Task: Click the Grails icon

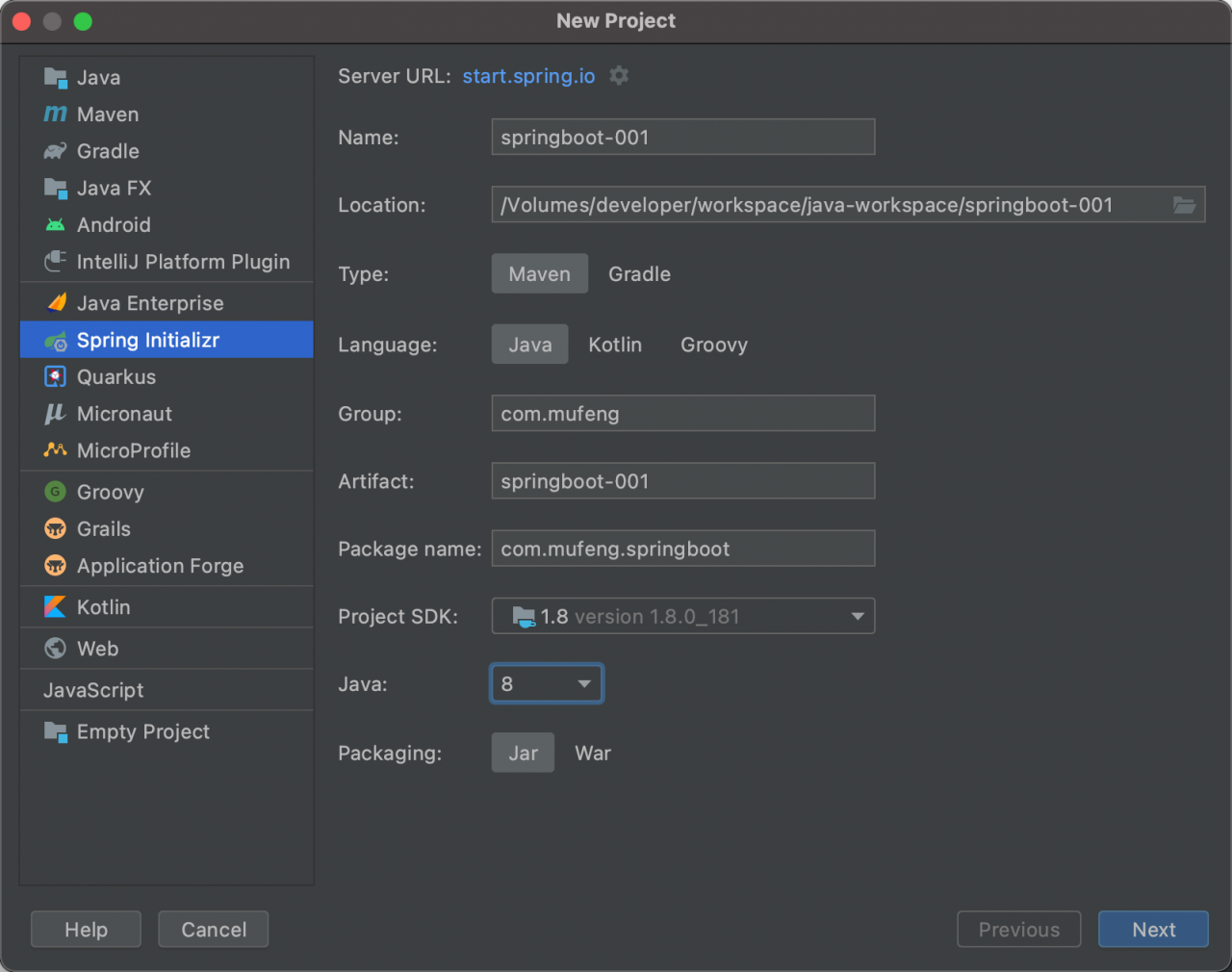Action: 56,529
